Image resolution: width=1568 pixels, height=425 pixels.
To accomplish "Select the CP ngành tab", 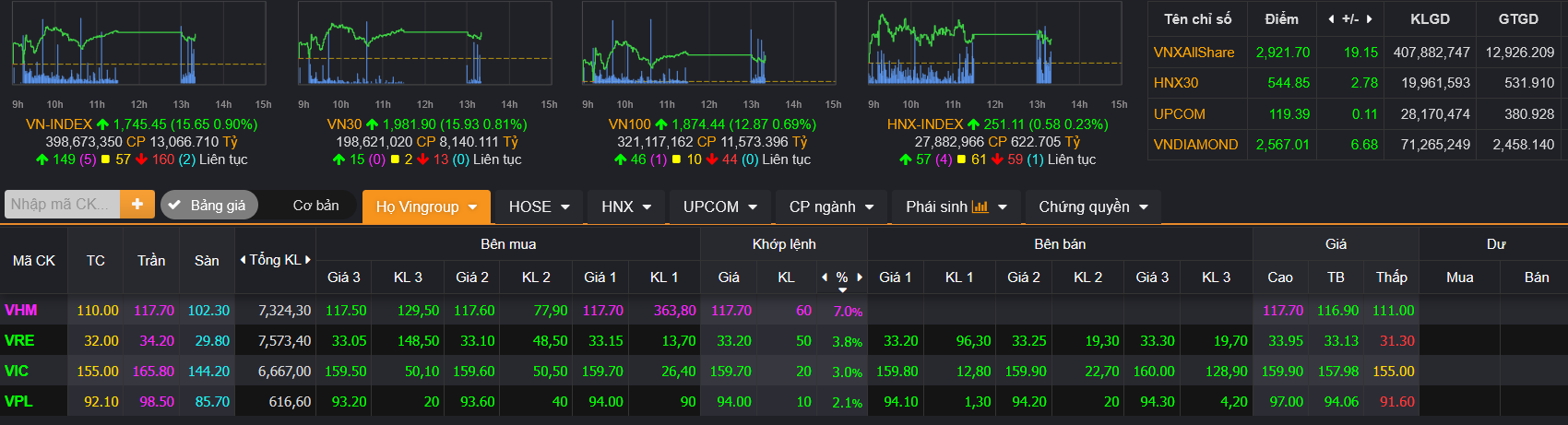I will pos(831,207).
